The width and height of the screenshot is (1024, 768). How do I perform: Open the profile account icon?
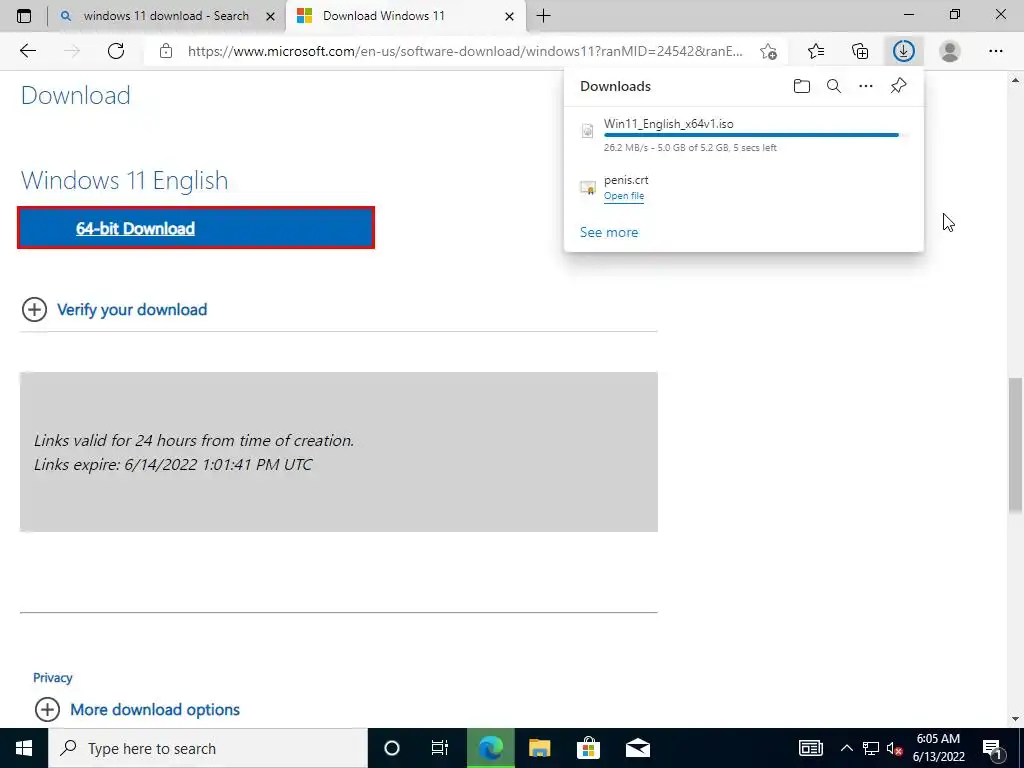coord(950,51)
